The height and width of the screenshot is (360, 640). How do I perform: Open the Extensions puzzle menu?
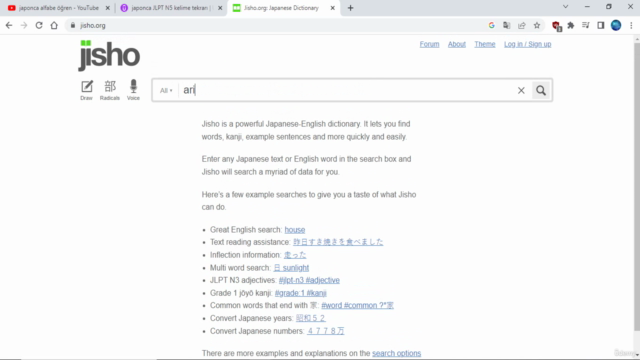point(571,25)
